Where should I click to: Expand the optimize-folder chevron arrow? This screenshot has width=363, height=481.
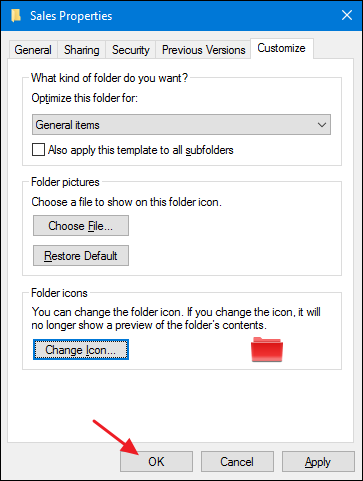(322, 125)
